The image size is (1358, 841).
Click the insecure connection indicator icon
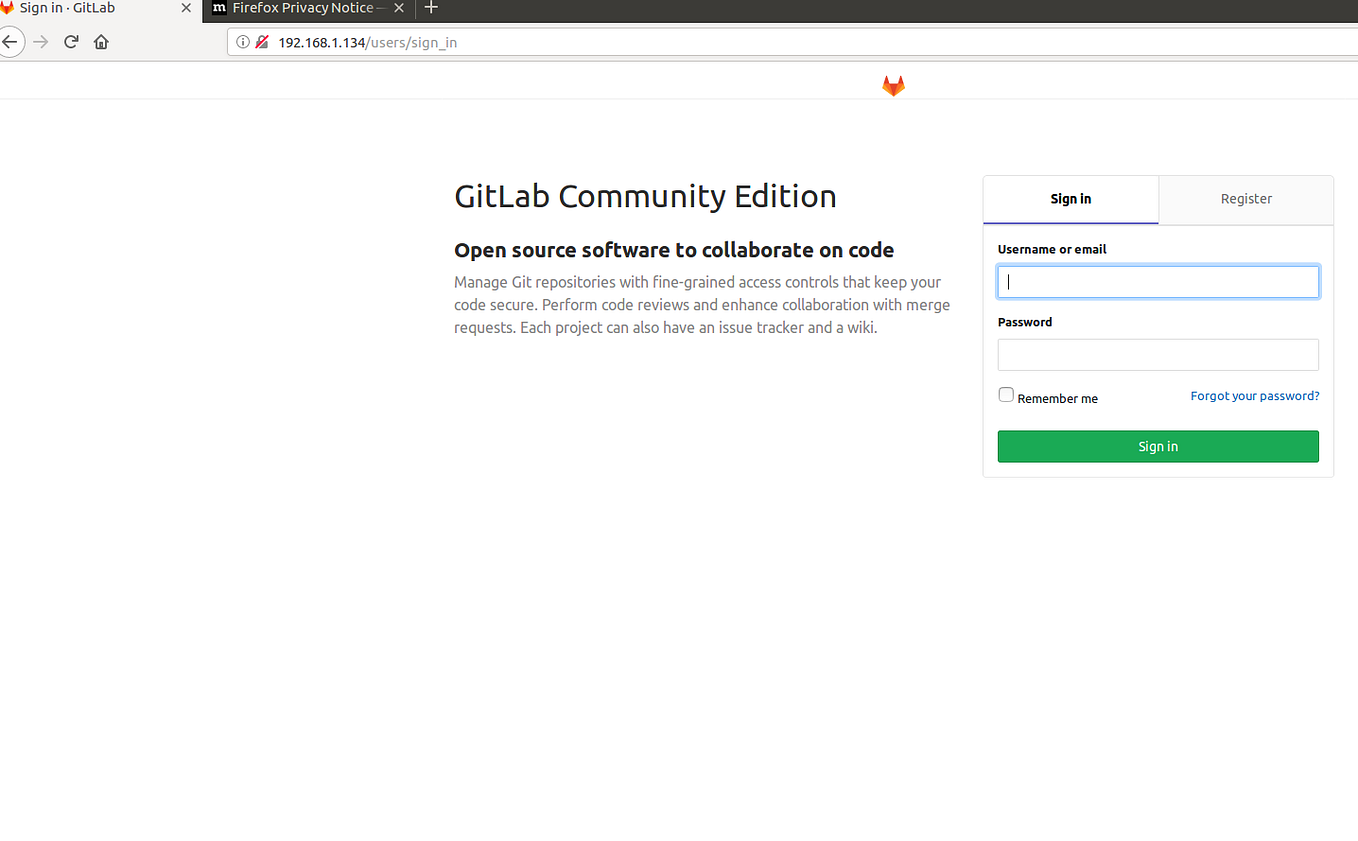262,42
